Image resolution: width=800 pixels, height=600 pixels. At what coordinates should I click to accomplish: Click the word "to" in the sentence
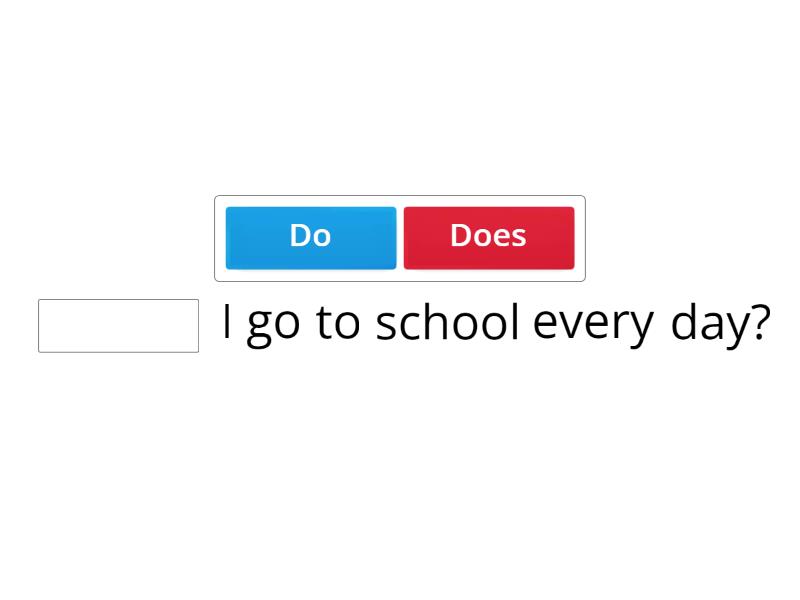pos(337,323)
